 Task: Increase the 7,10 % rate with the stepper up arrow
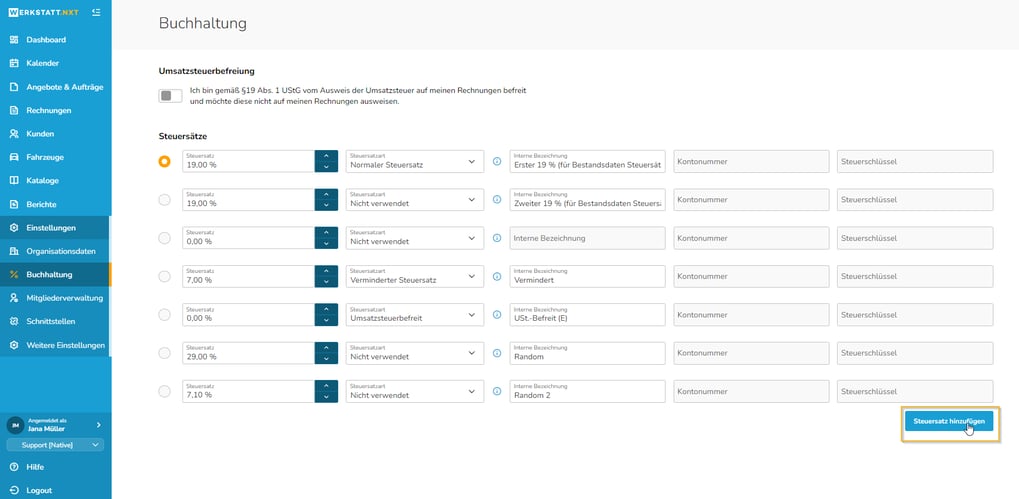pyautogui.click(x=326, y=385)
